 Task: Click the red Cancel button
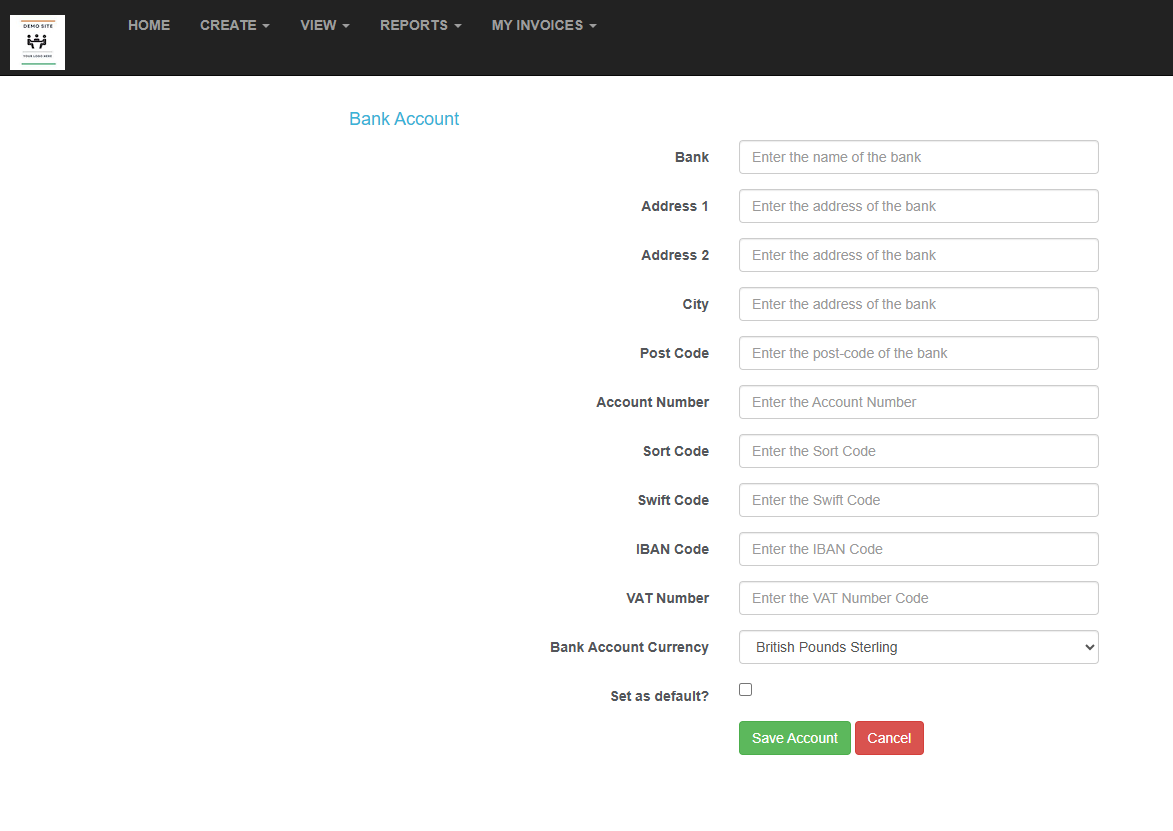889,738
